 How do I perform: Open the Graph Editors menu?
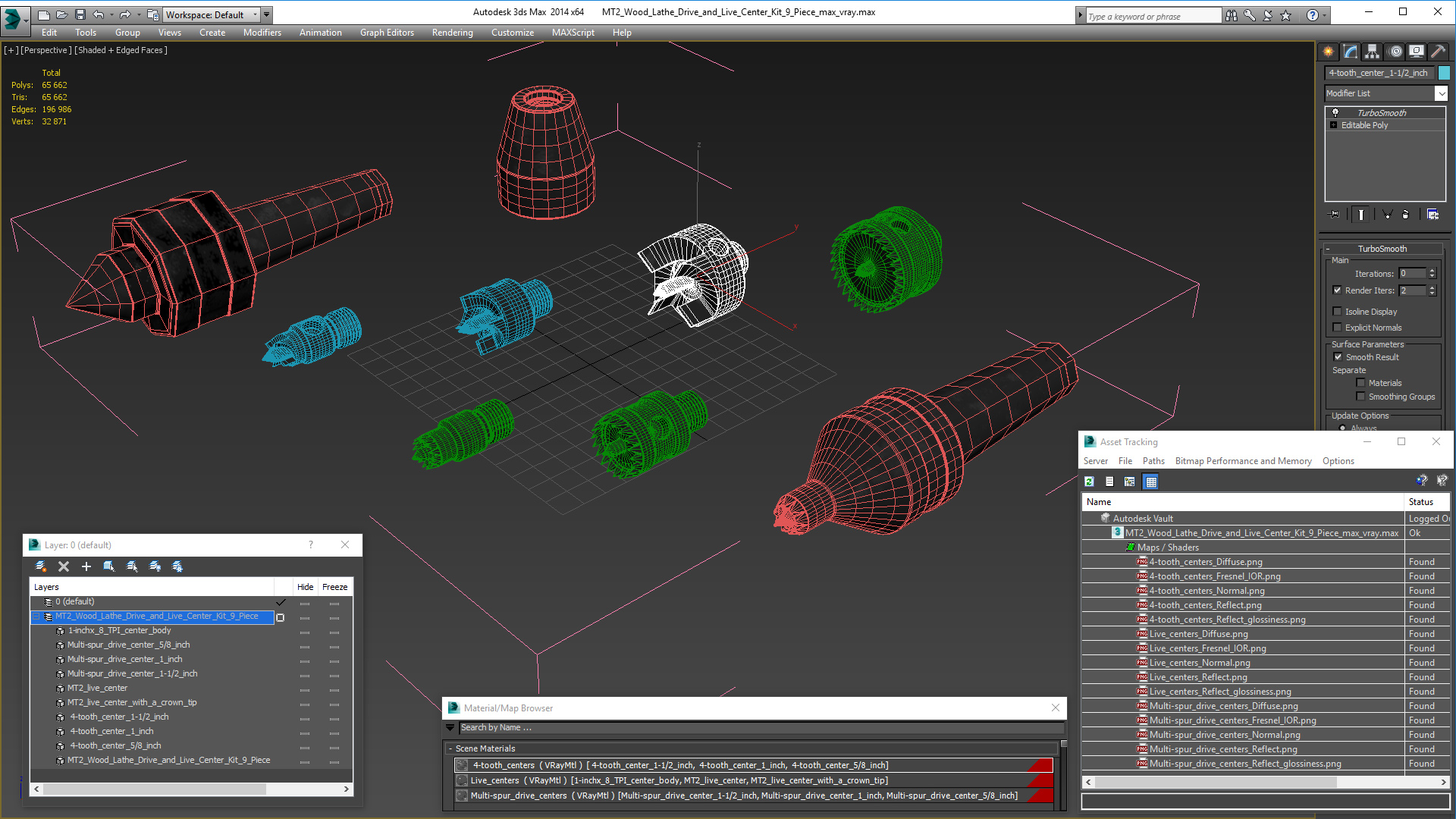[387, 33]
